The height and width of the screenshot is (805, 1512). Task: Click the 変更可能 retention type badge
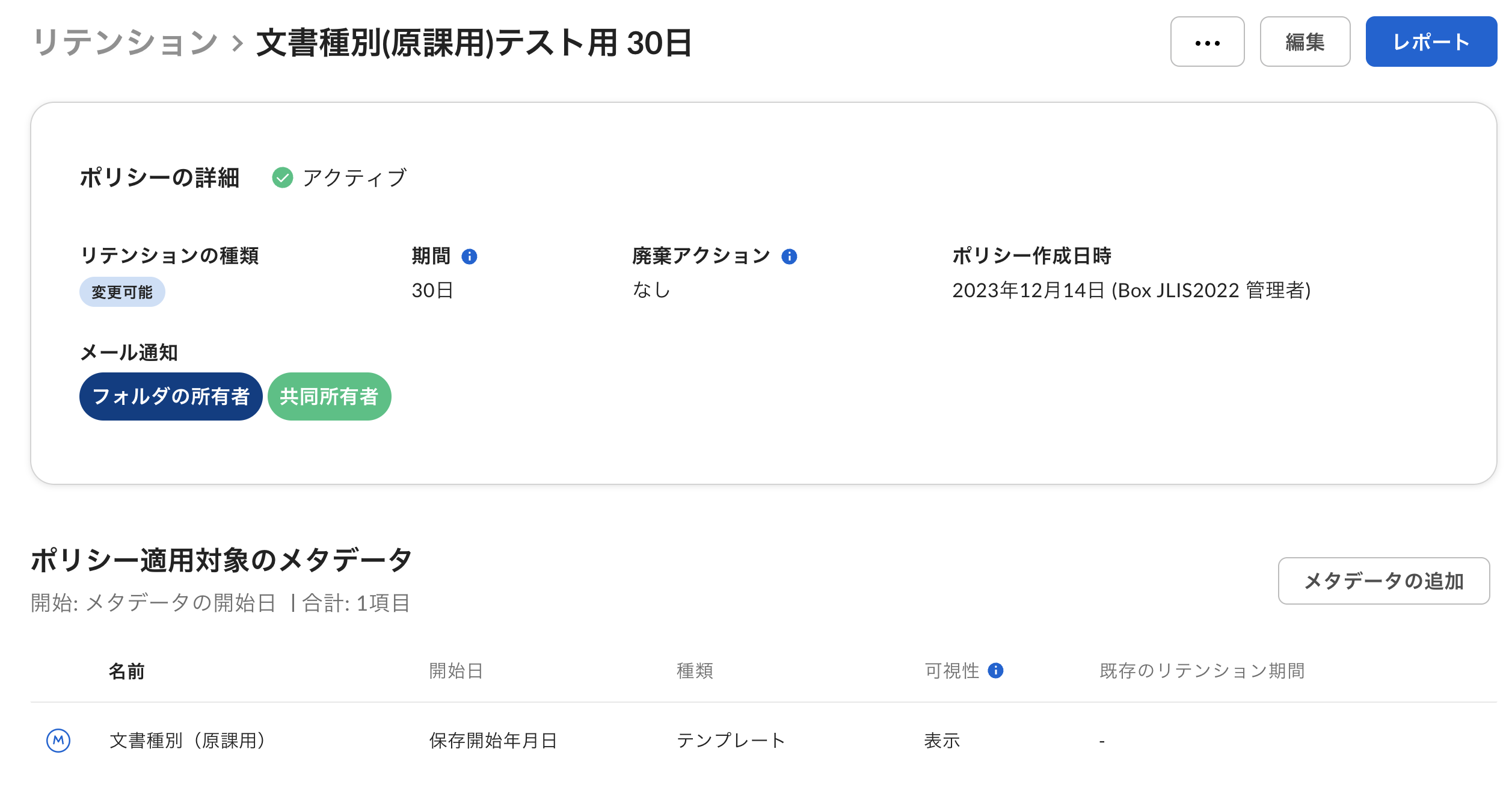click(x=122, y=292)
